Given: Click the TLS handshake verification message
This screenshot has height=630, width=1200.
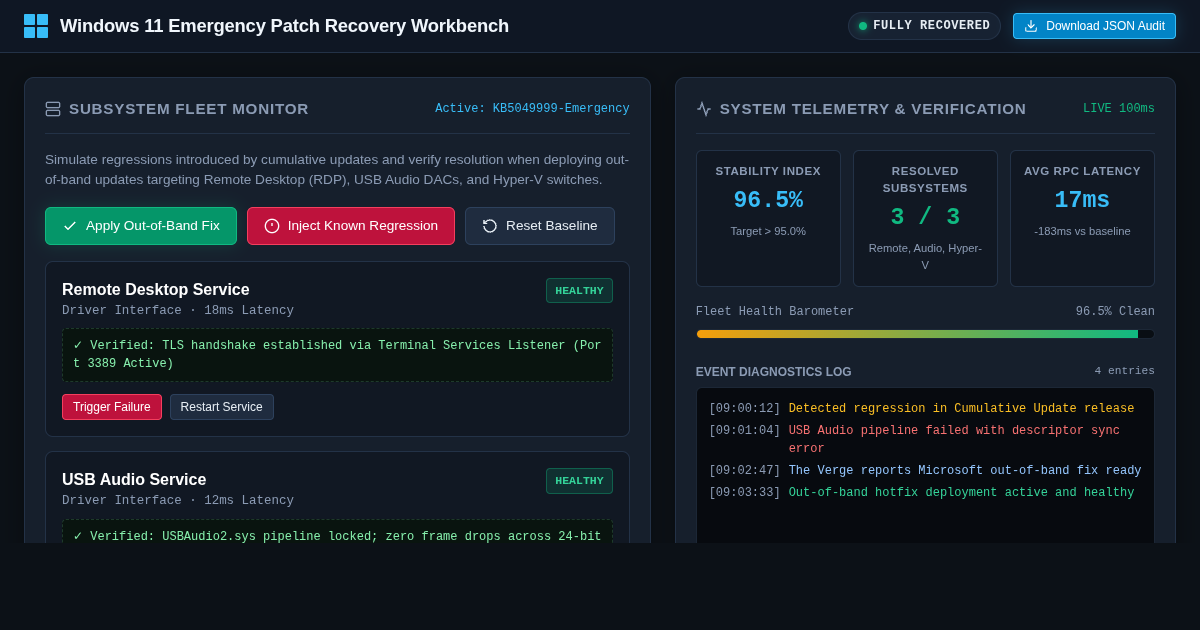Looking at the screenshot, I should coord(337,355).
